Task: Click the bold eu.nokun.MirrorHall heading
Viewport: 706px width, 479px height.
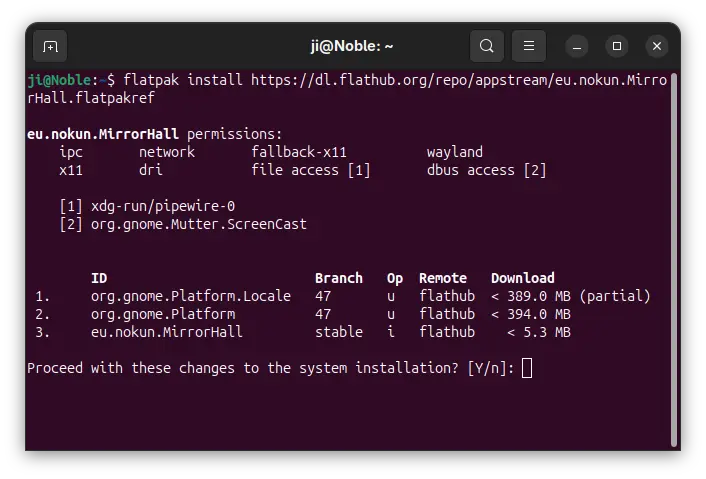Action: 103,134
